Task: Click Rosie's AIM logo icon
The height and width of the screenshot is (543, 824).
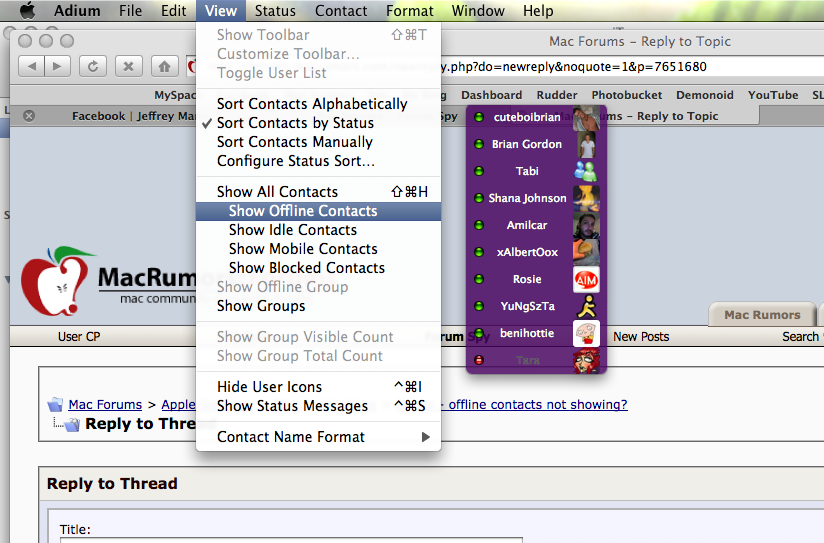Action: [x=586, y=280]
